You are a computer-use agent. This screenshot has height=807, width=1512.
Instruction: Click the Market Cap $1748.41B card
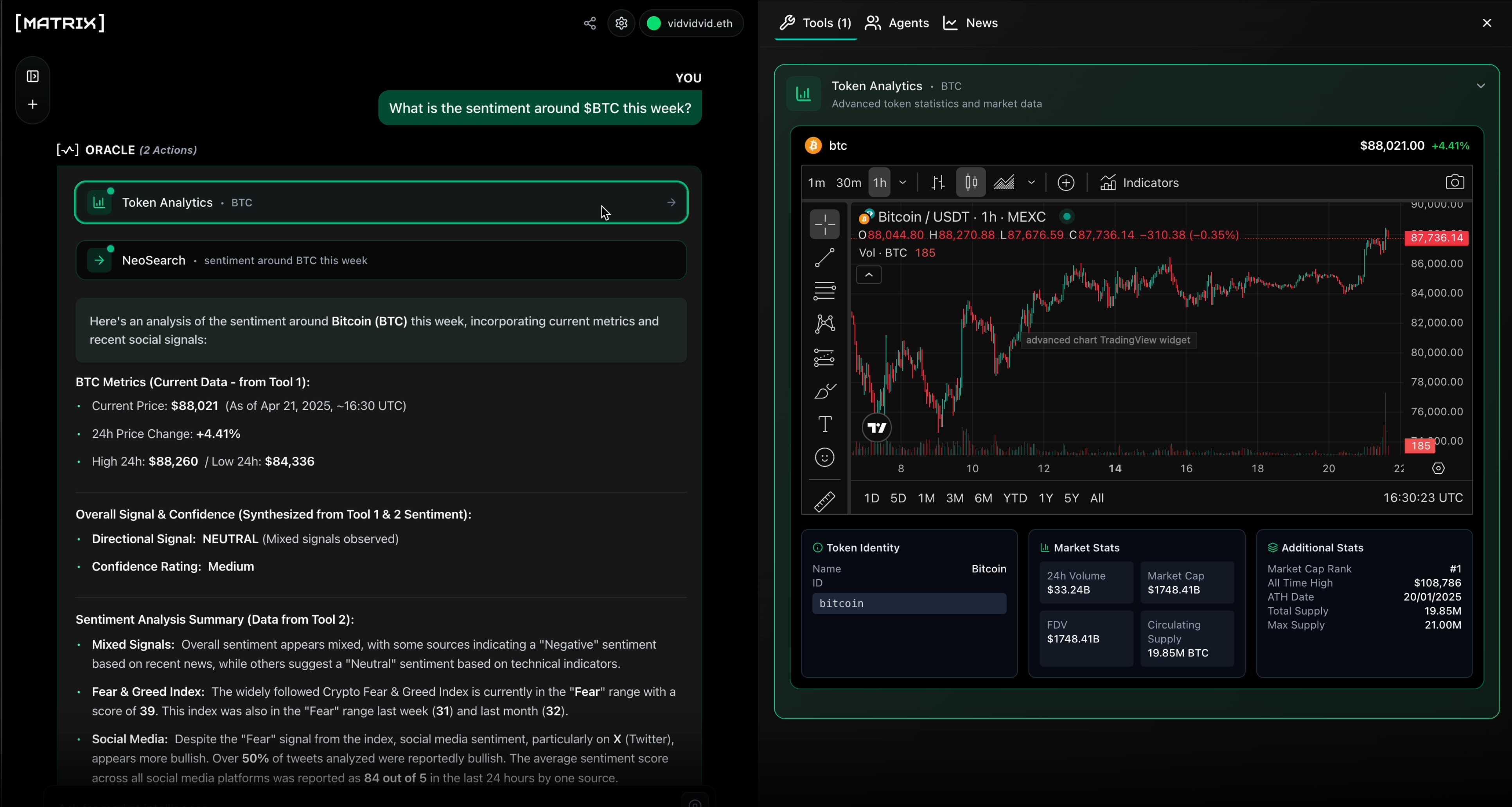(1187, 583)
